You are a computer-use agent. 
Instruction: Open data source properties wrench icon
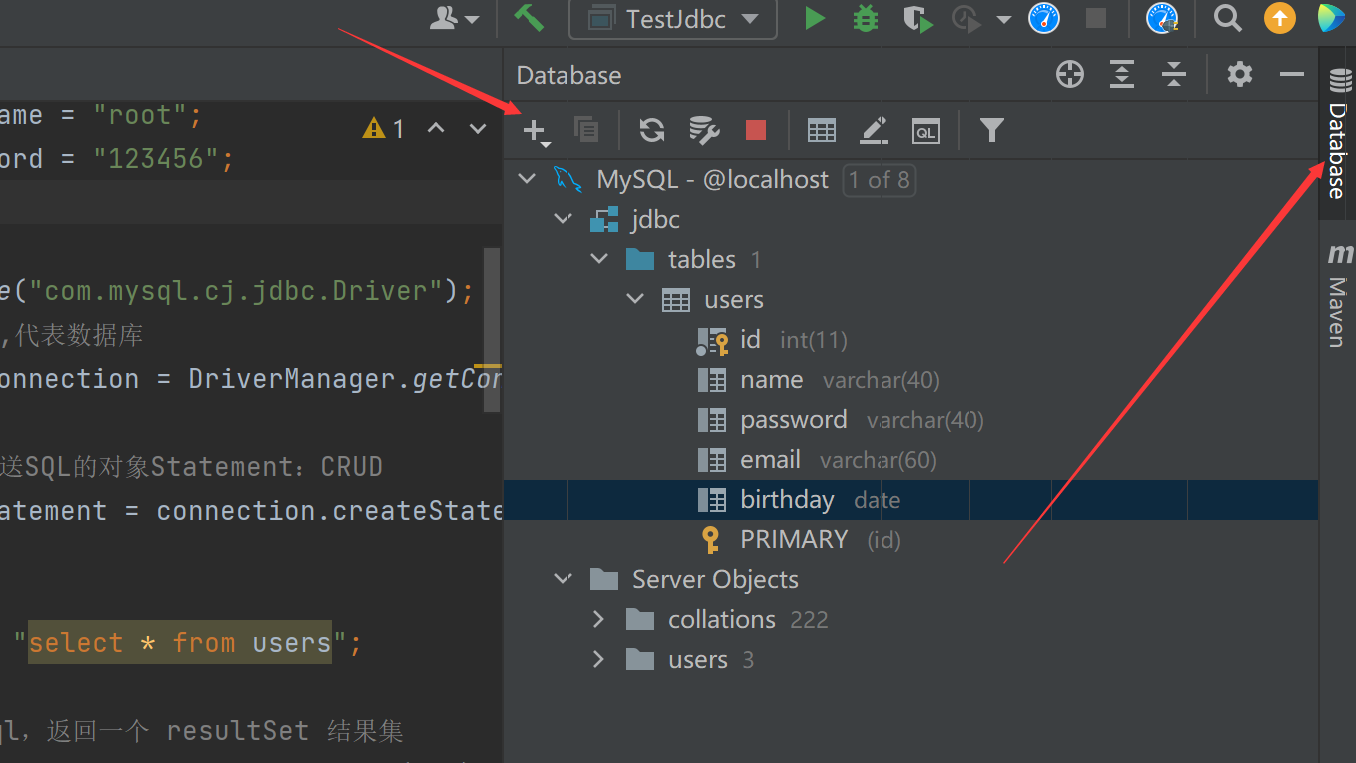pyautogui.click(x=704, y=129)
